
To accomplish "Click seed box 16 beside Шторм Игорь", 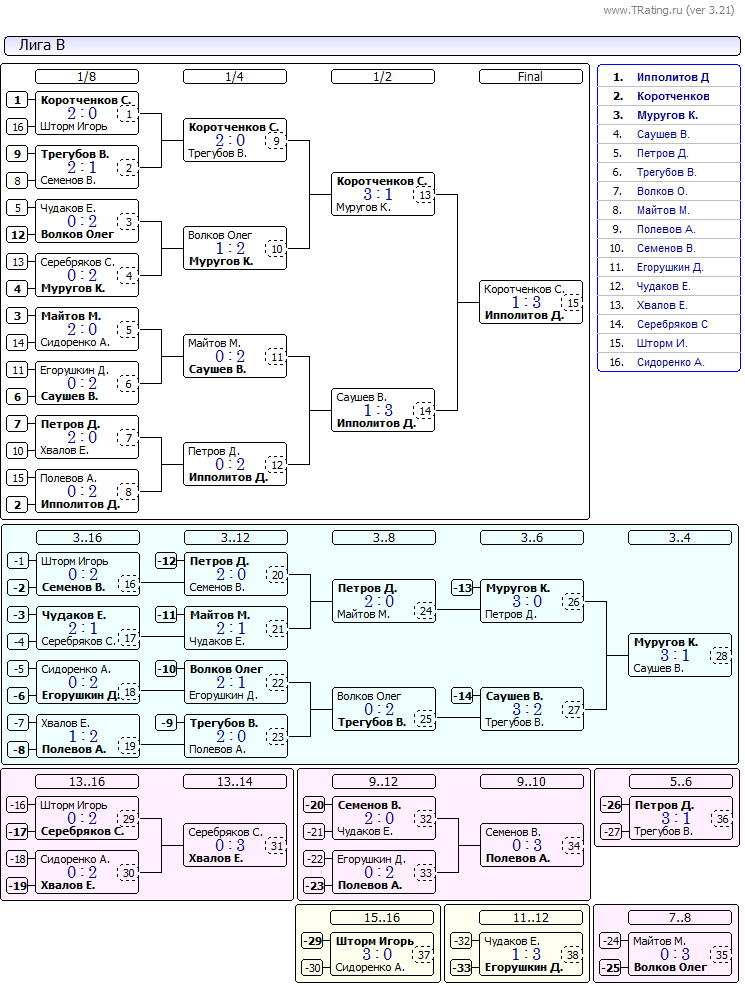I will pyautogui.click(x=18, y=127).
